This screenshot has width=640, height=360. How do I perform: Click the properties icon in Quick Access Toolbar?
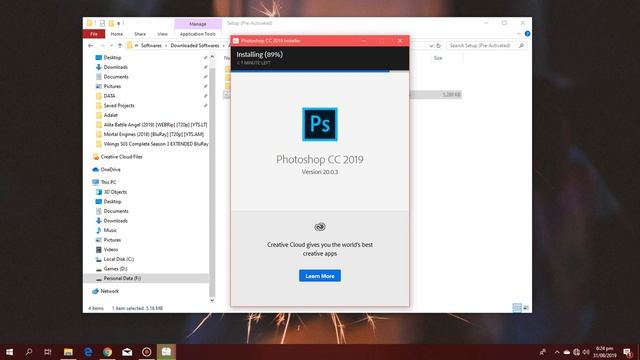point(102,23)
